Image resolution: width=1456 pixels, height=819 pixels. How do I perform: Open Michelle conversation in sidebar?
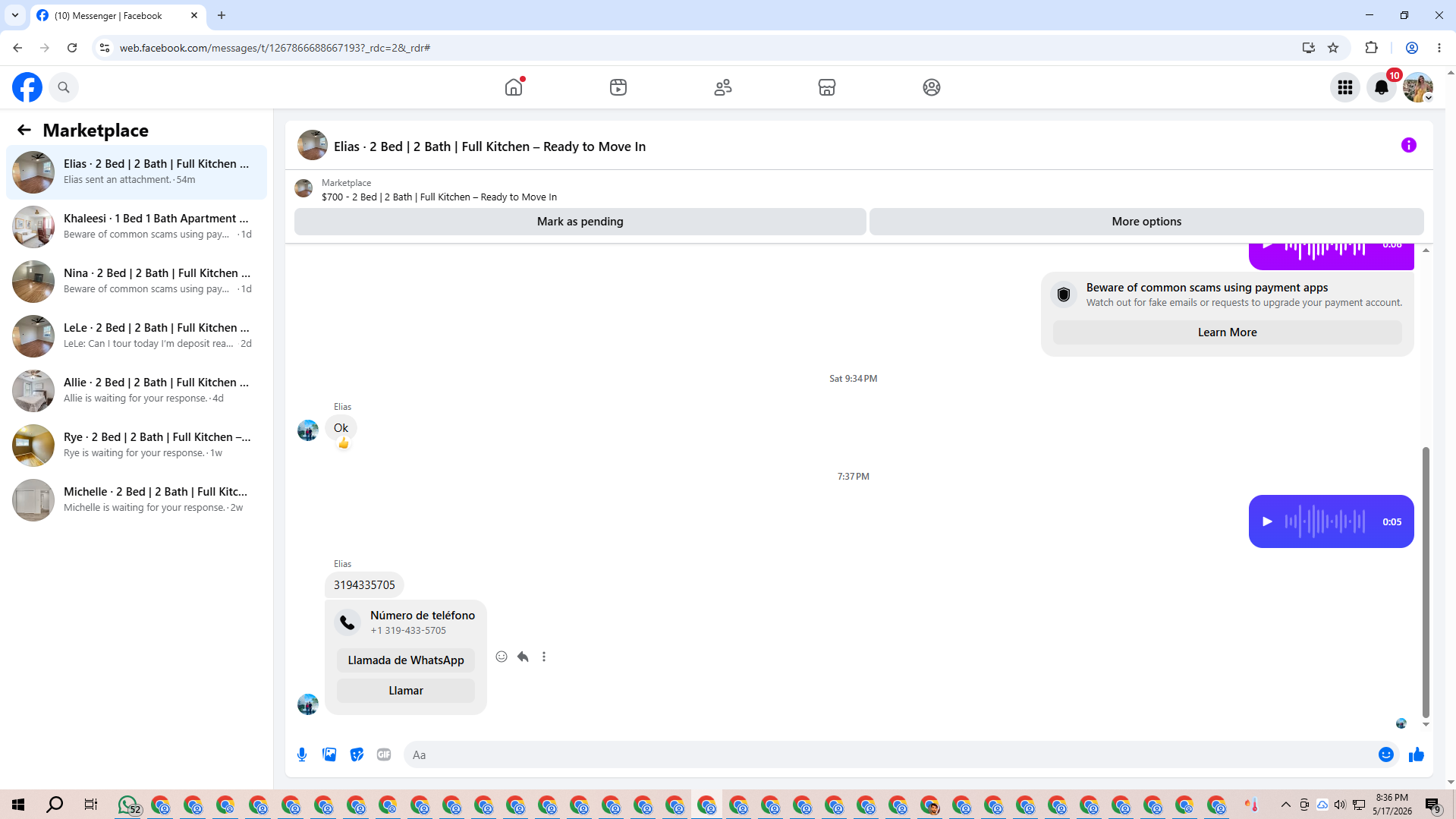(137, 499)
